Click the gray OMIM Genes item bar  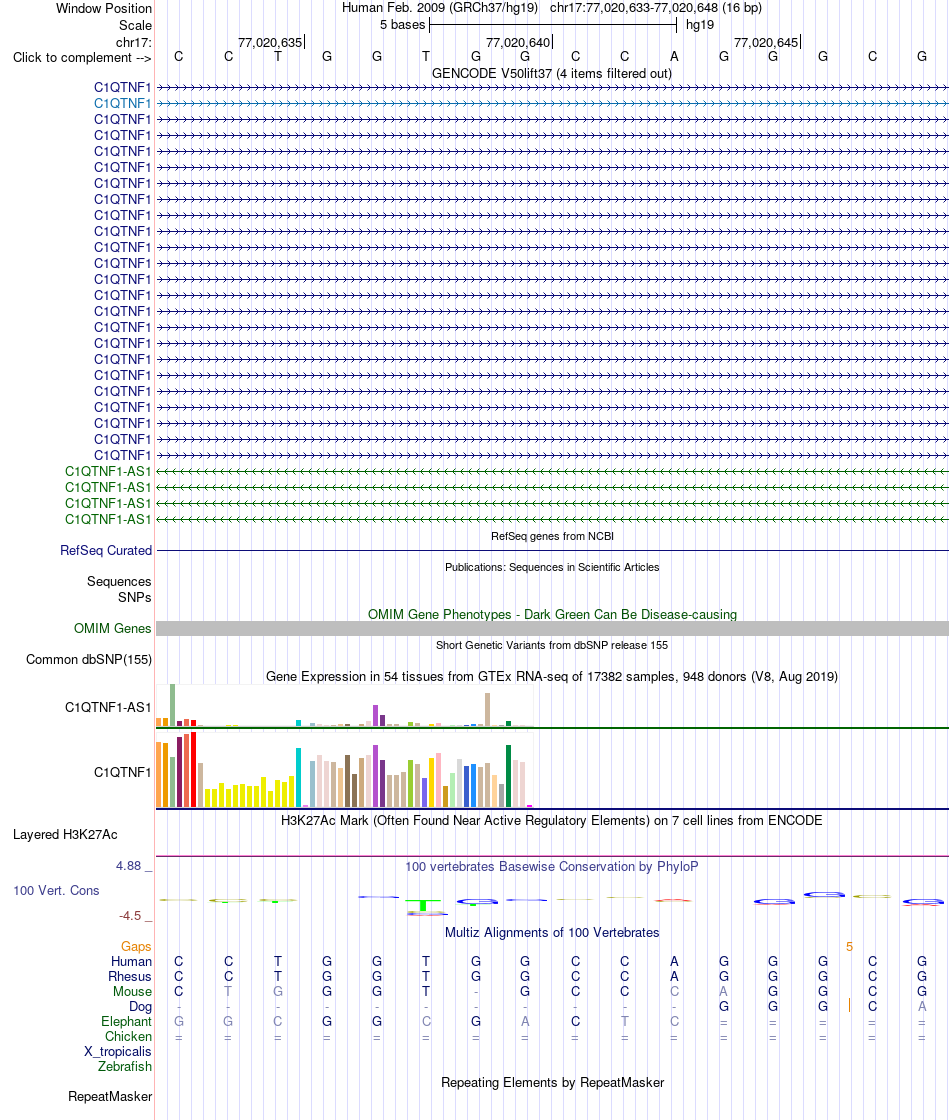click(x=552, y=629)
